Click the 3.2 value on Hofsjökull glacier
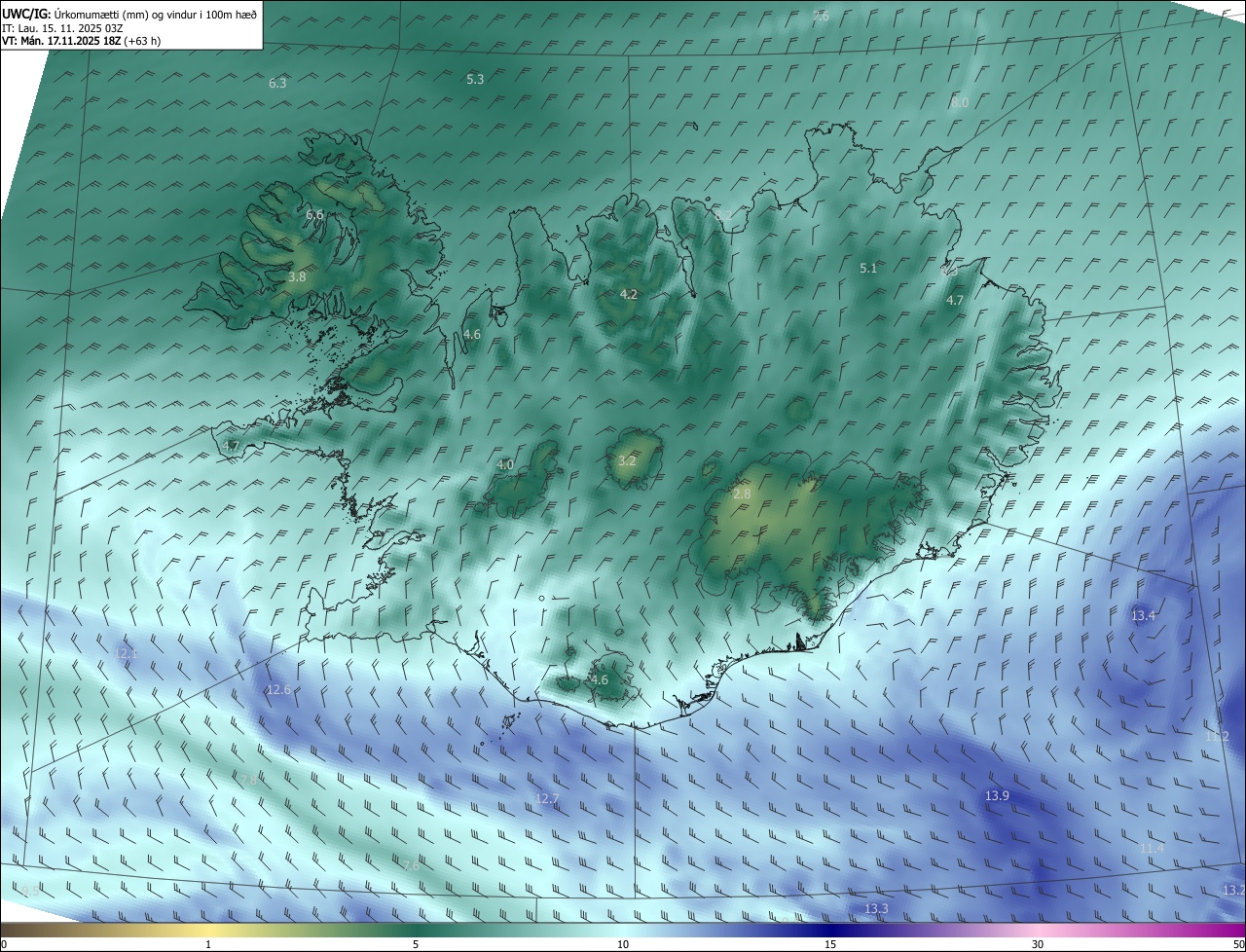The width and height of the screenshot is (1246, 952). 627,461
